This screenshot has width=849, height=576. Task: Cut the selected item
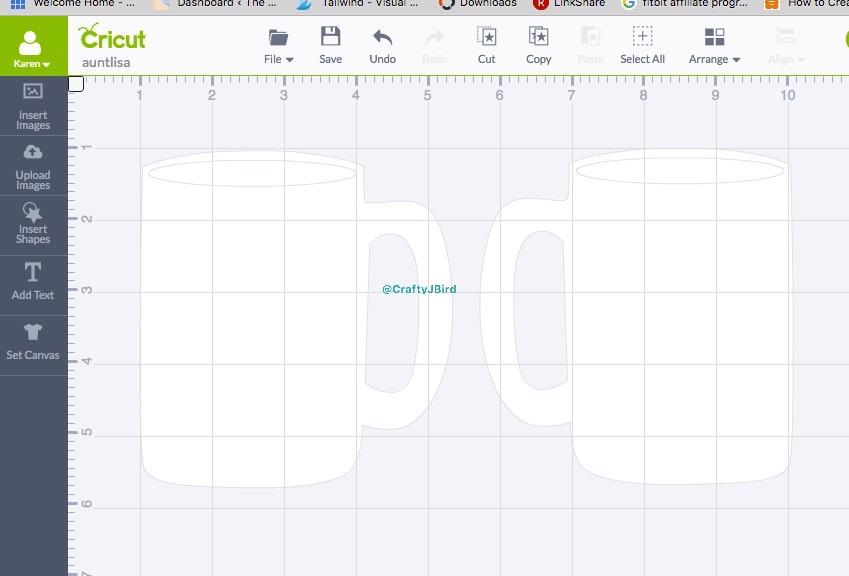point(486,46)
